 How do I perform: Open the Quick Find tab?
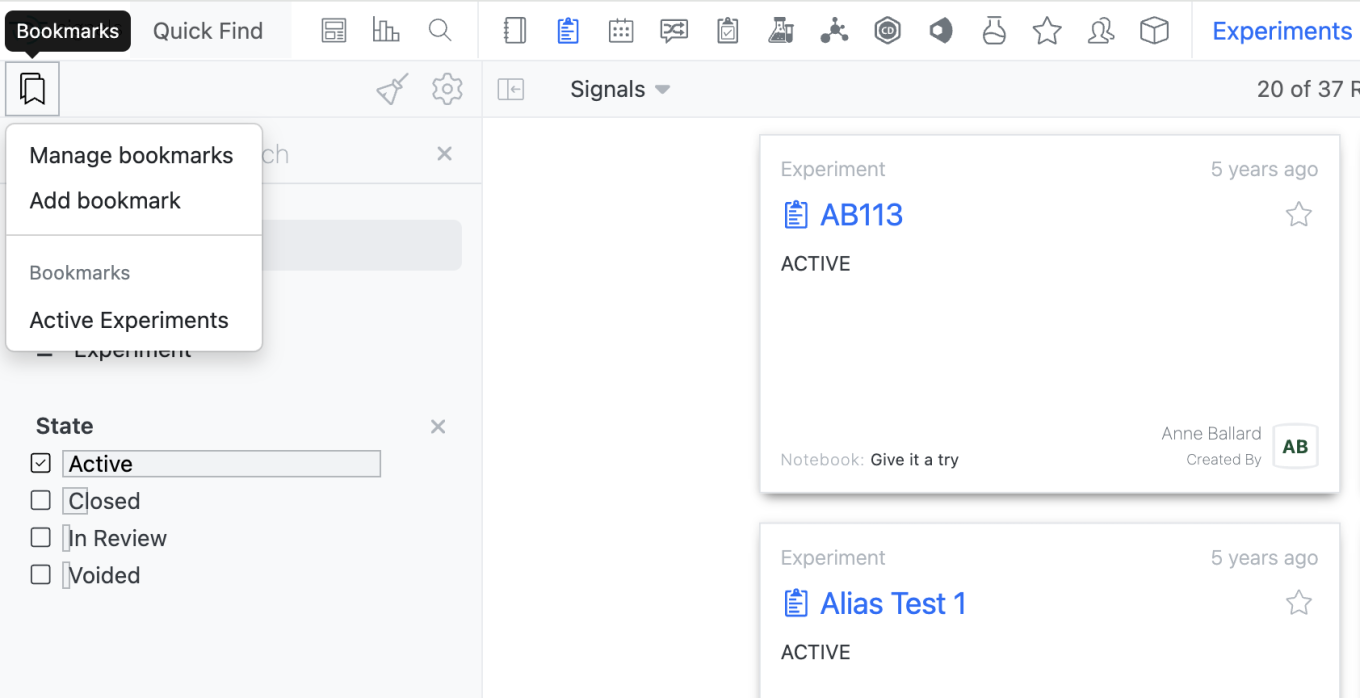tap(208, 31)
